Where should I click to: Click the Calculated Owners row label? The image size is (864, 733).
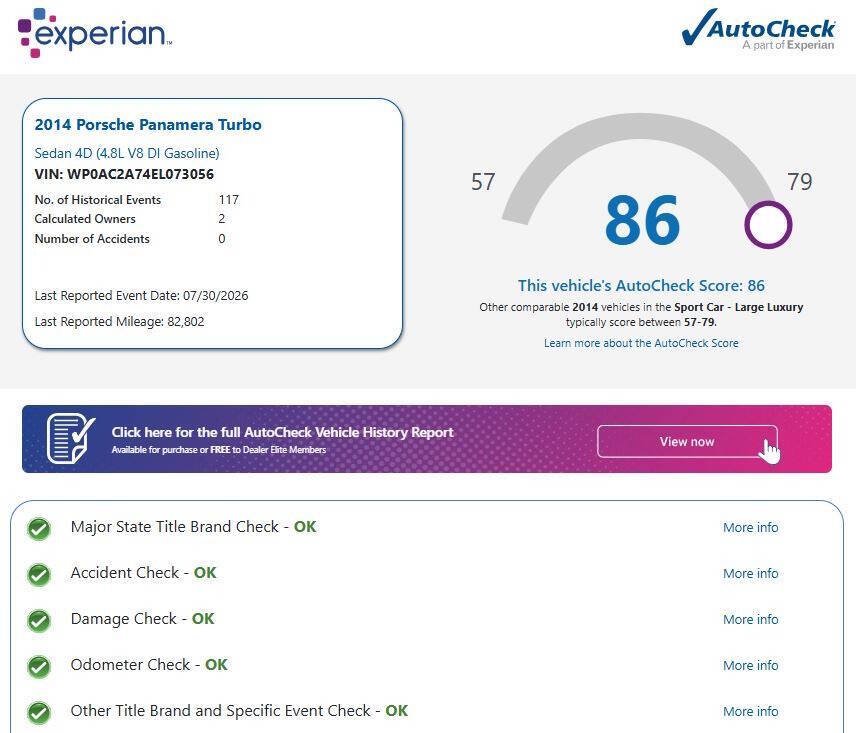coord(85,219)
